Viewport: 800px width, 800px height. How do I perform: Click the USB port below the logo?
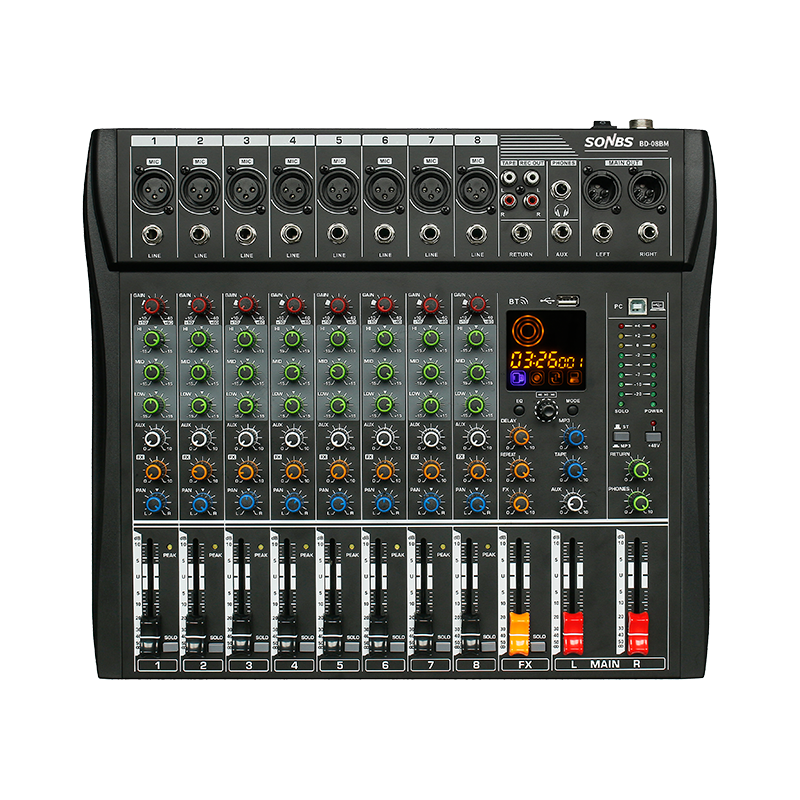pos(566,299)
